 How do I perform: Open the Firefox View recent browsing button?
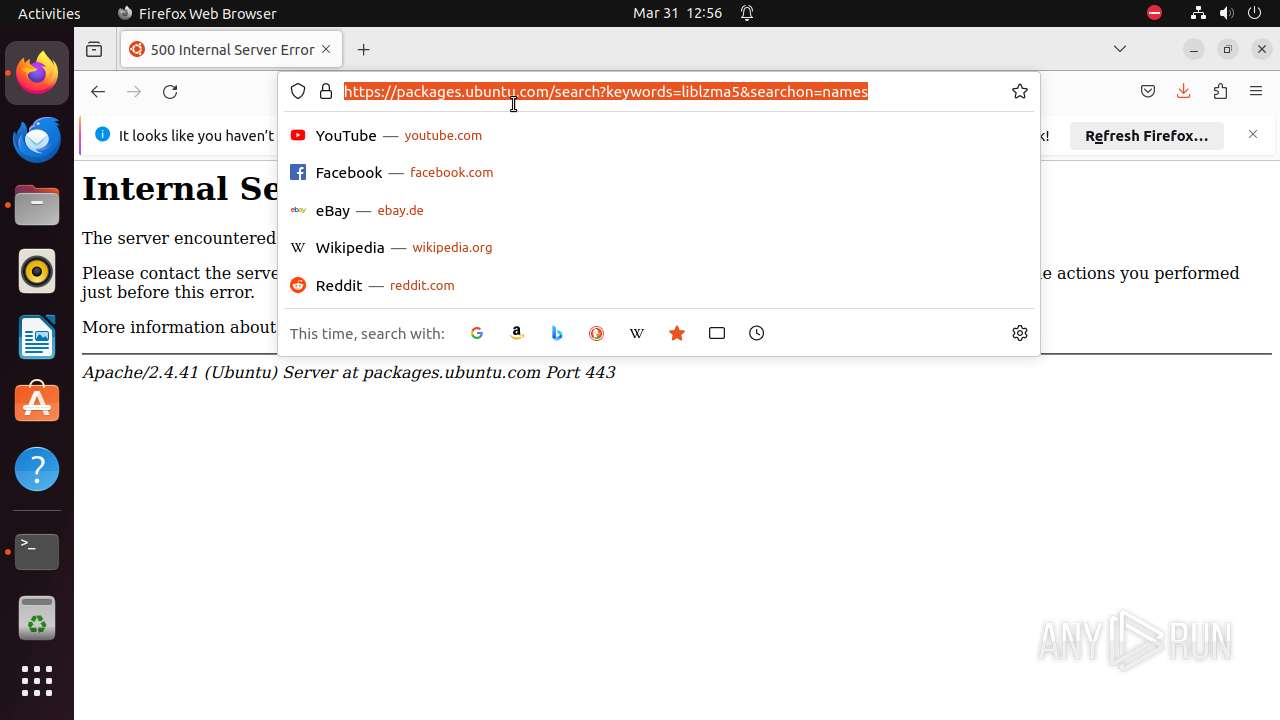pyautogui.click(x=94, y=49)
